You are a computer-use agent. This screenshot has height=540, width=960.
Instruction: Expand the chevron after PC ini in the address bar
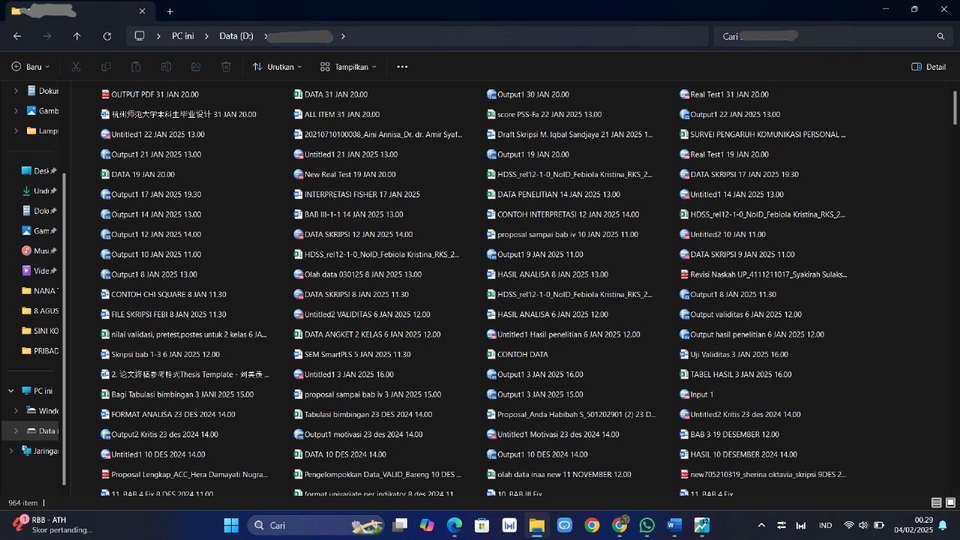(x=206, y=36)
